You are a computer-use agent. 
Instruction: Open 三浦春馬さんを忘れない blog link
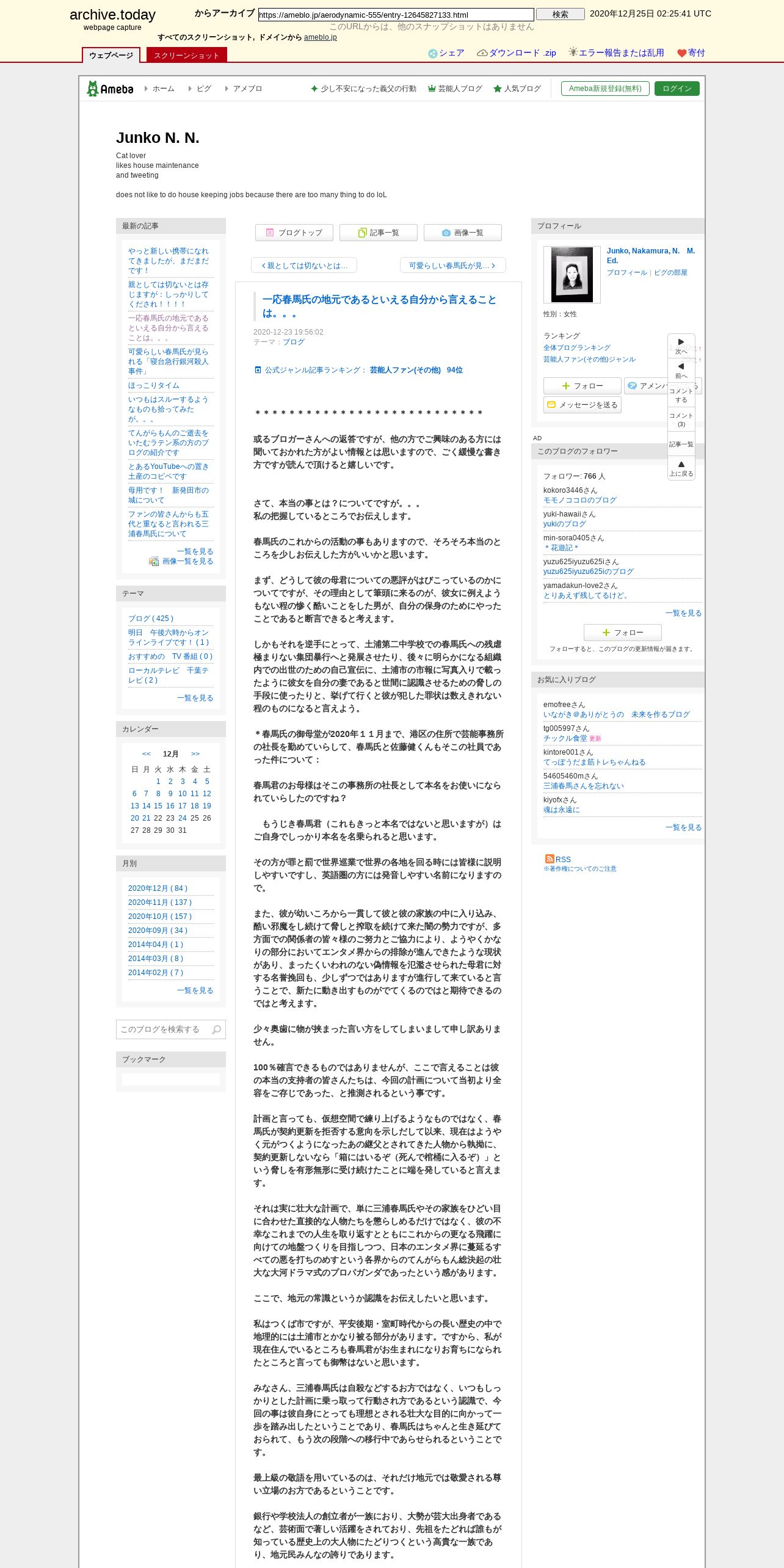coord(584,786)
